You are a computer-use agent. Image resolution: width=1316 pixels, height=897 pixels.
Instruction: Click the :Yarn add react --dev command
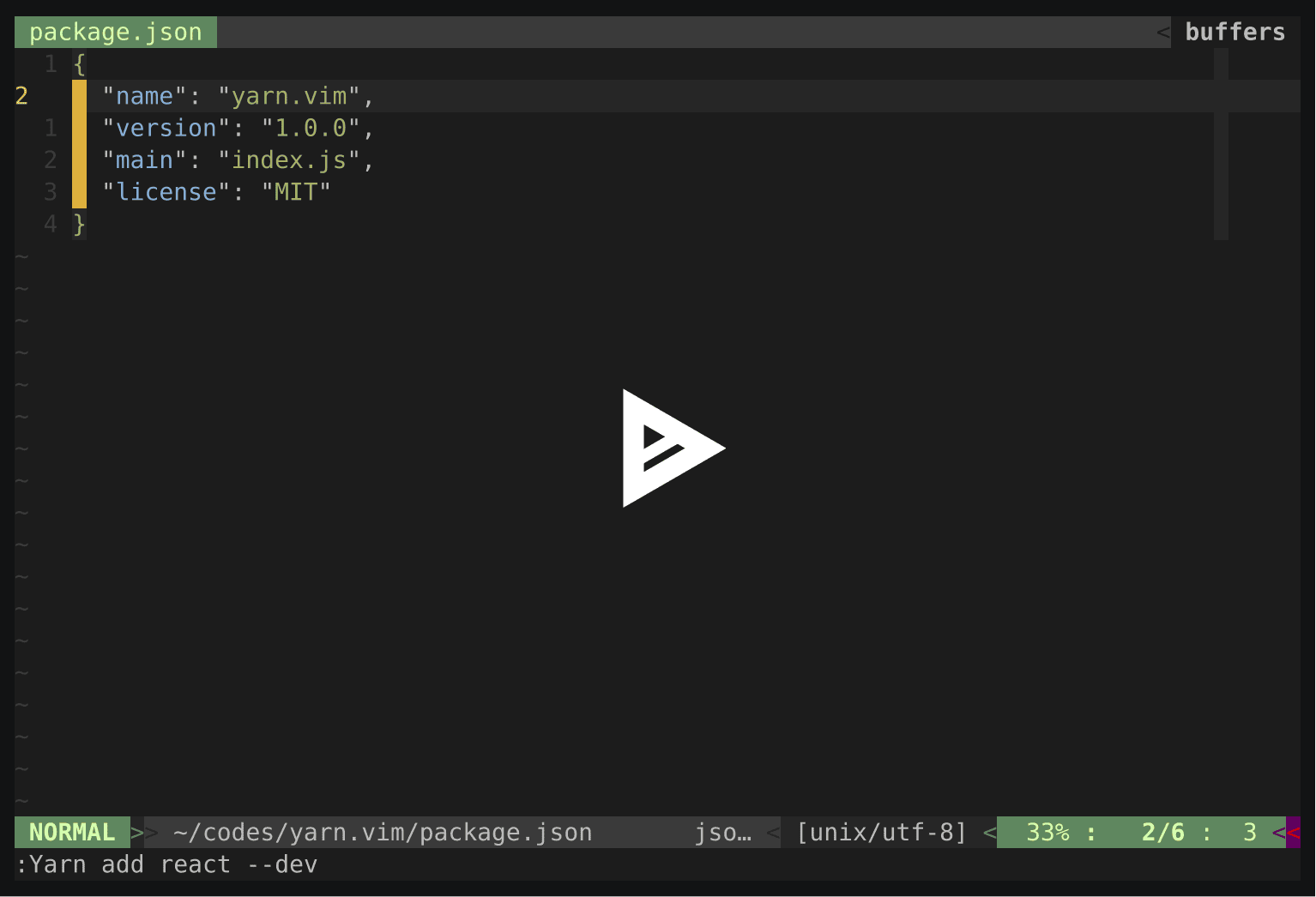tap(166, 864)
